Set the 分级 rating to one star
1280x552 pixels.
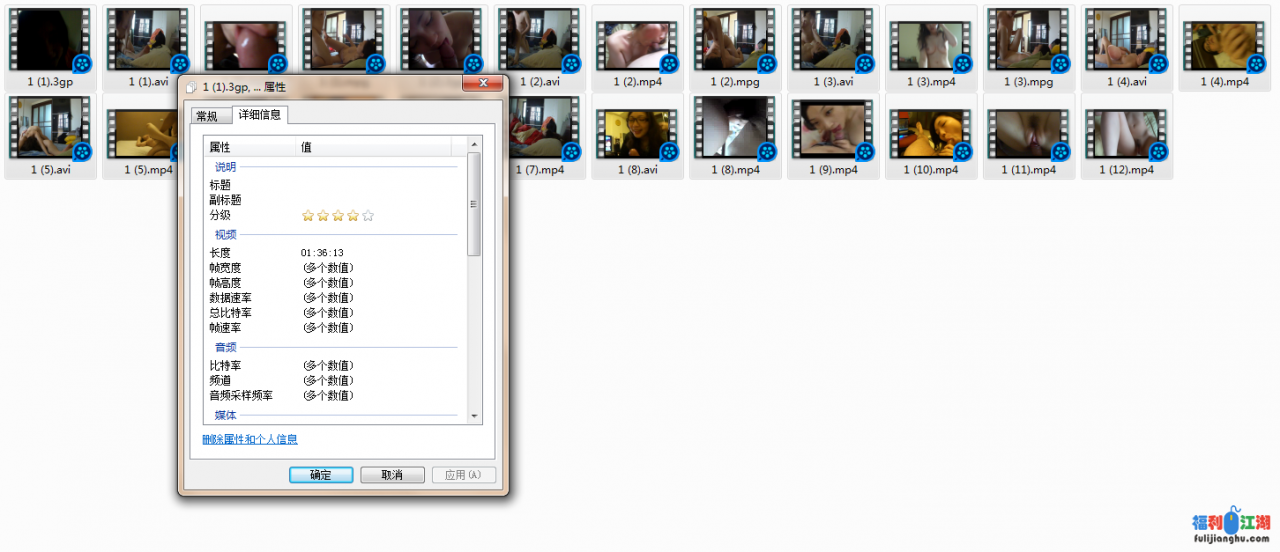[x=308, y=215]
